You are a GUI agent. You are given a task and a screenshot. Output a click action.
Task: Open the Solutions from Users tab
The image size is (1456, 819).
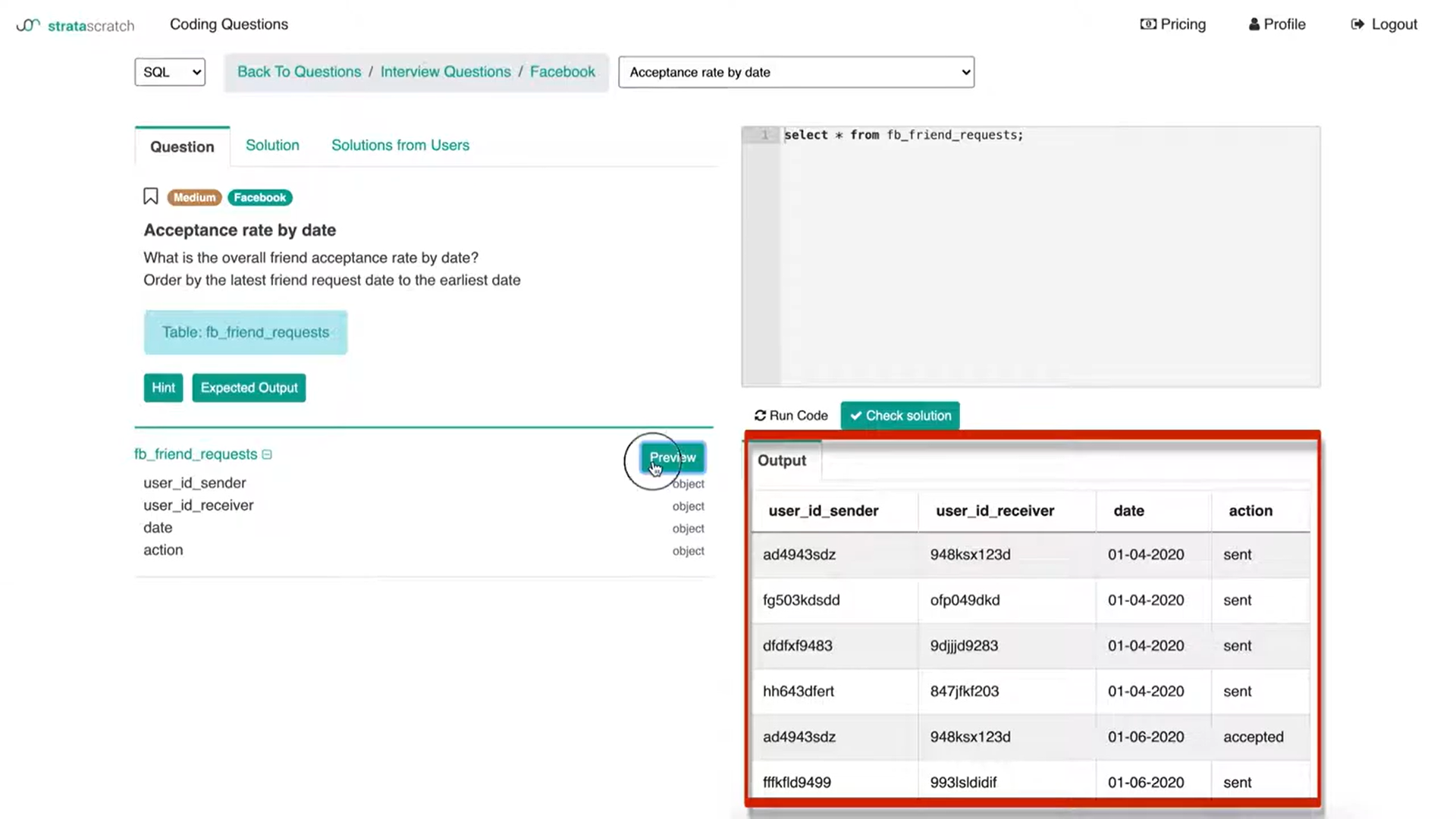pos(400,145)
